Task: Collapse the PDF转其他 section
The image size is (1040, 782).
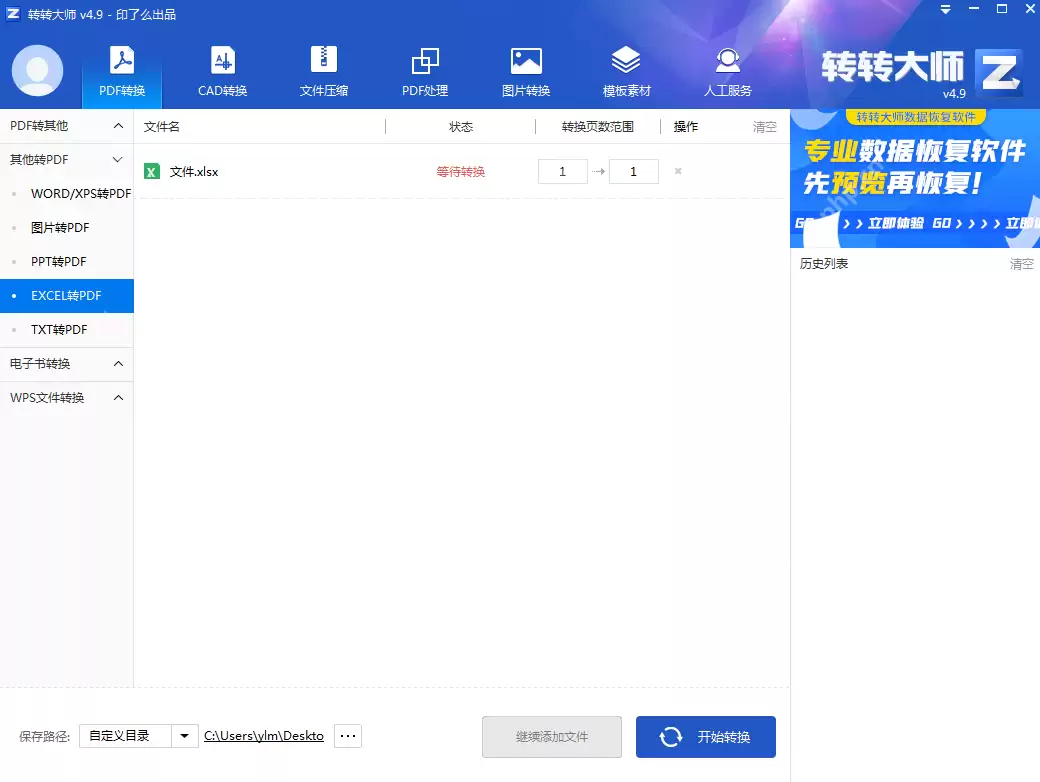Action: click(67, 125)
